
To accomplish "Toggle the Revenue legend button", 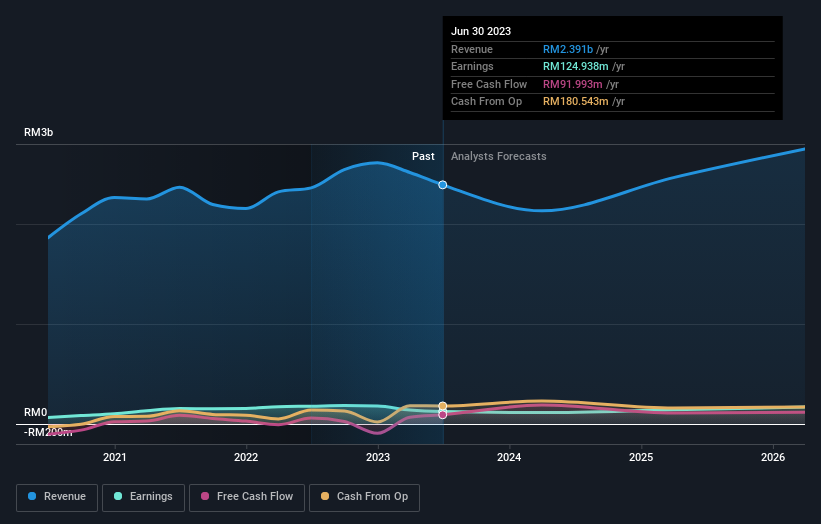I will [57, 497].
